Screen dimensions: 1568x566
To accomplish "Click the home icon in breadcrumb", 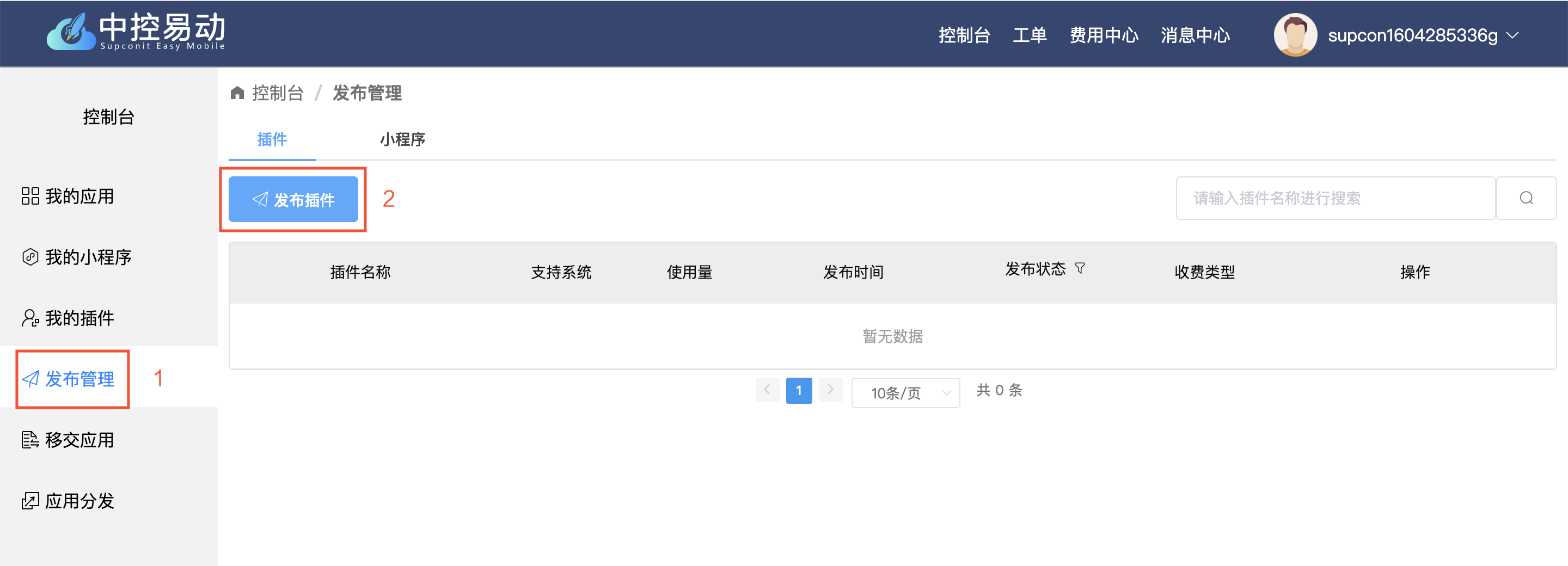I will pos(237,93).
